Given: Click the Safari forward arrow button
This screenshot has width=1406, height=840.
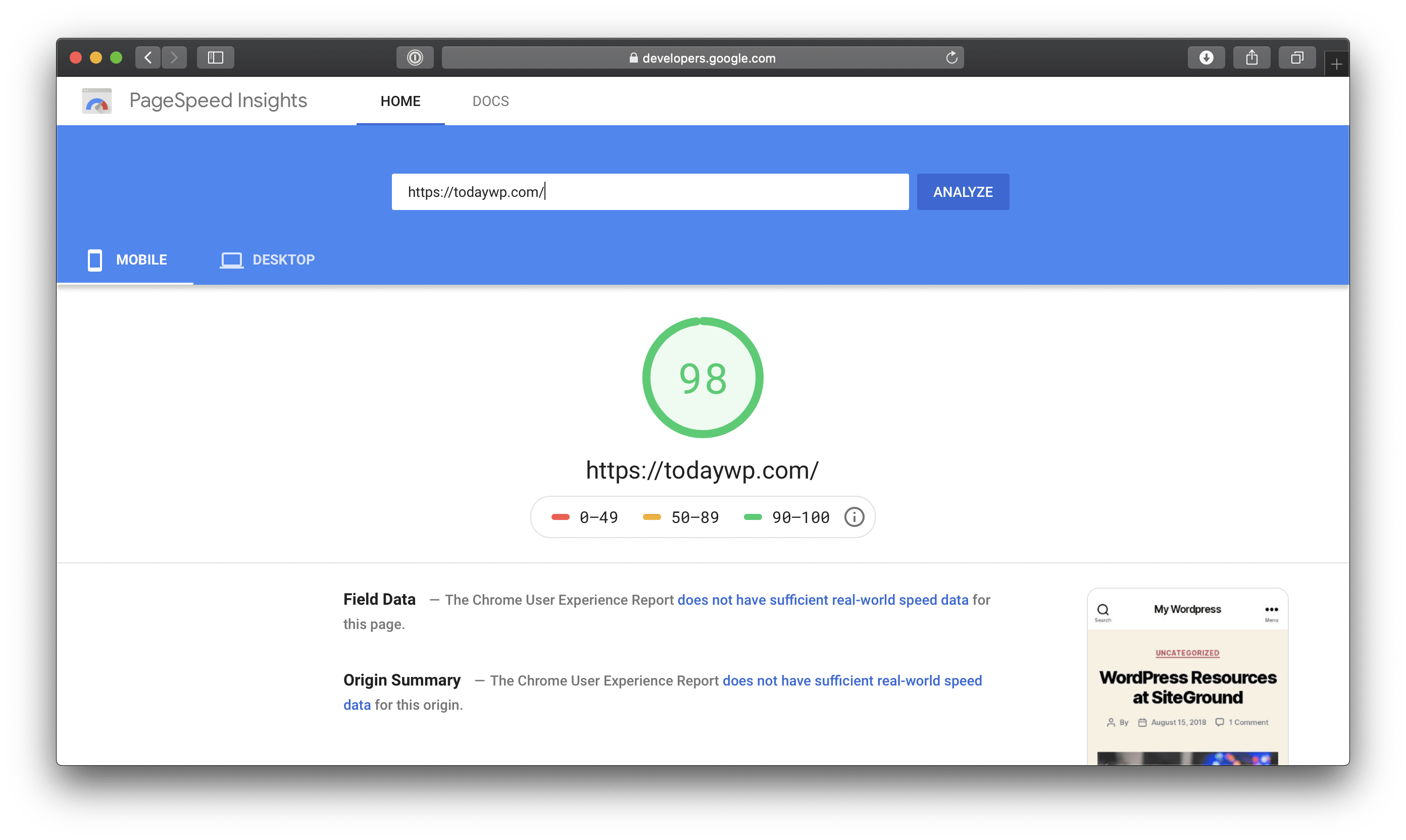Looking at the screenshot, I should pyautogui.click(x=174, y=58).
